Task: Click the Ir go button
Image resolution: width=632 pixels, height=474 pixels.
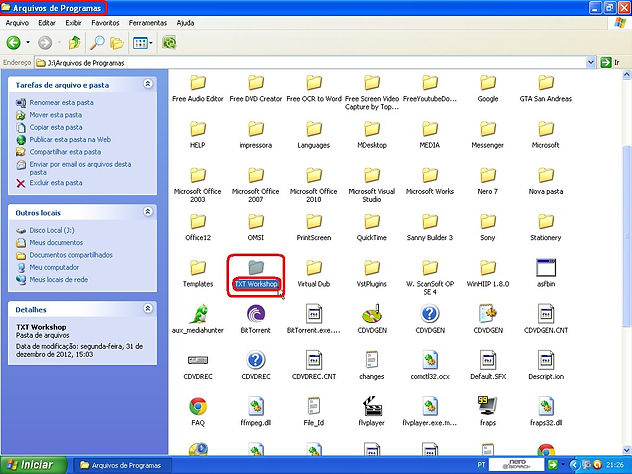Action: (x=610, y=62)
